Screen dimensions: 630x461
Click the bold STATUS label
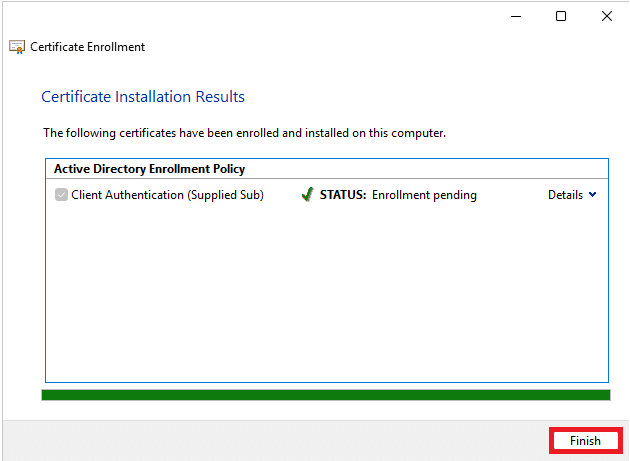343,195
